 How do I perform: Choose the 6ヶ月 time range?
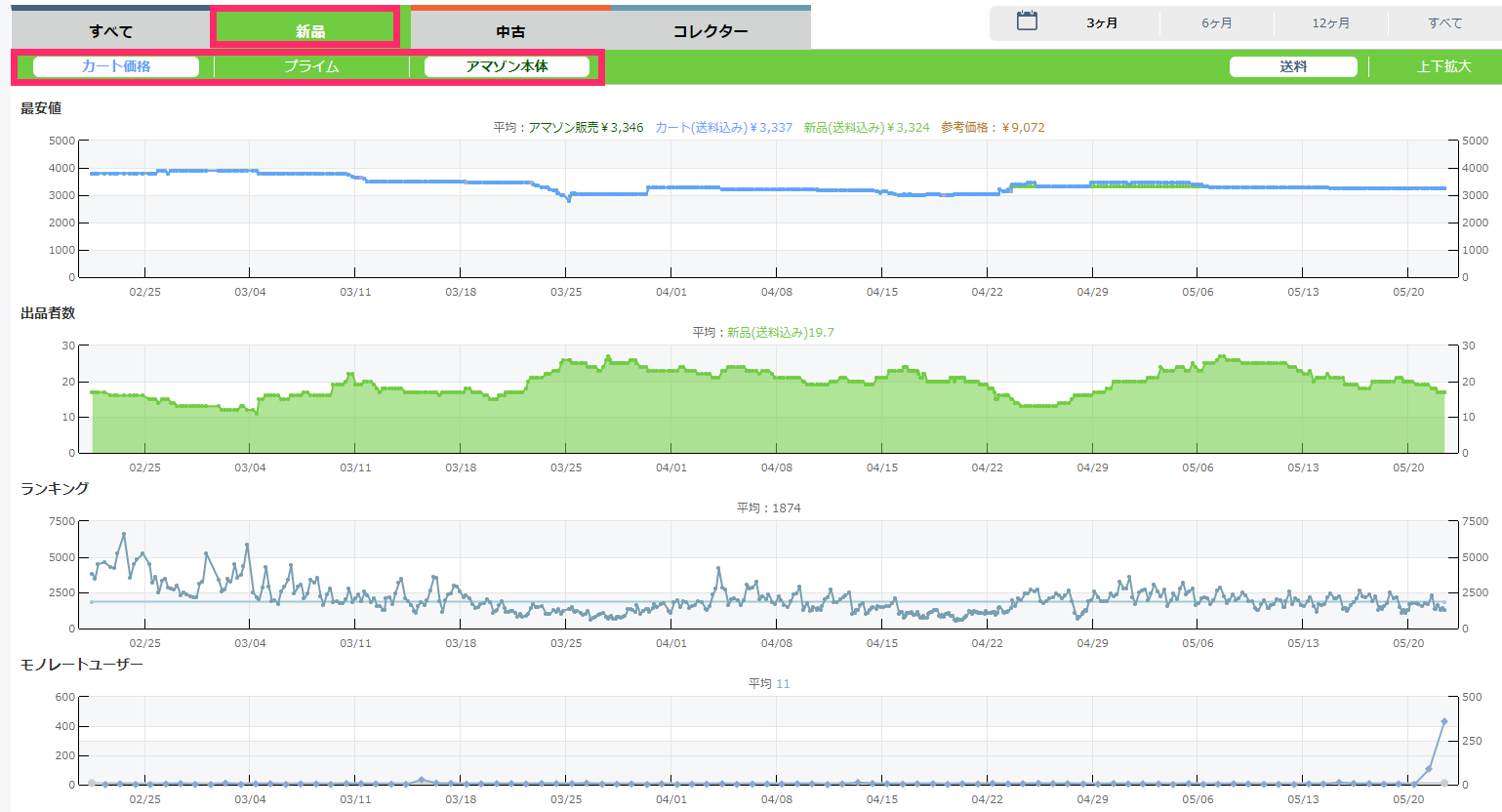click(1216, 22)
